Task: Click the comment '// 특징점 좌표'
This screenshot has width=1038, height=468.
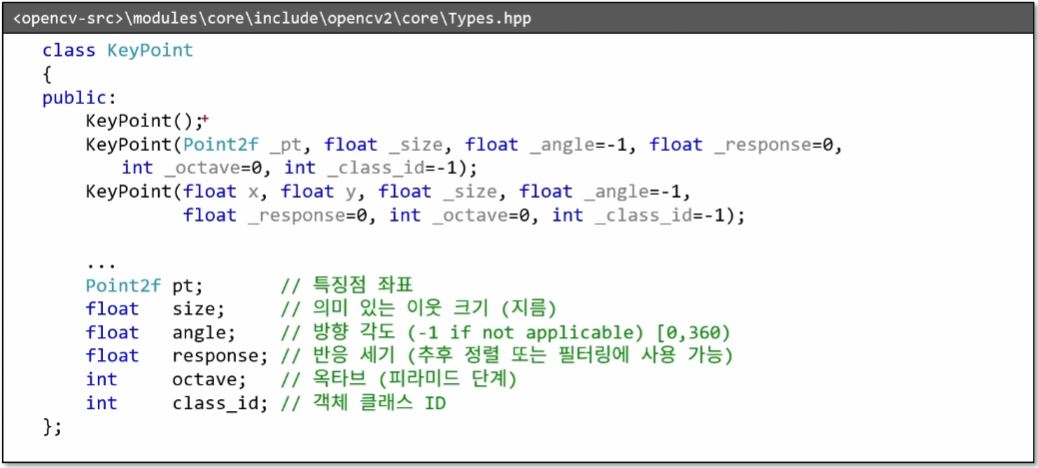Action: click(x=347, y=287)
